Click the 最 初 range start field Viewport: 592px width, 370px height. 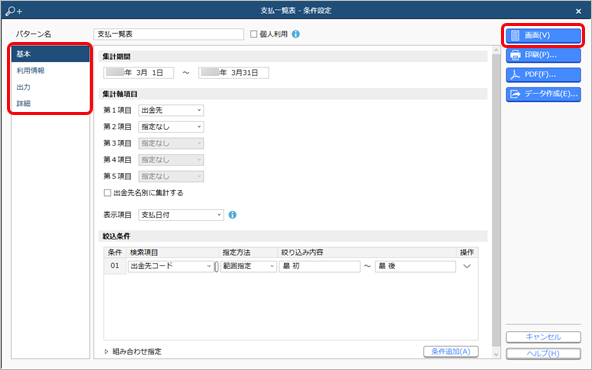point(320,266)
